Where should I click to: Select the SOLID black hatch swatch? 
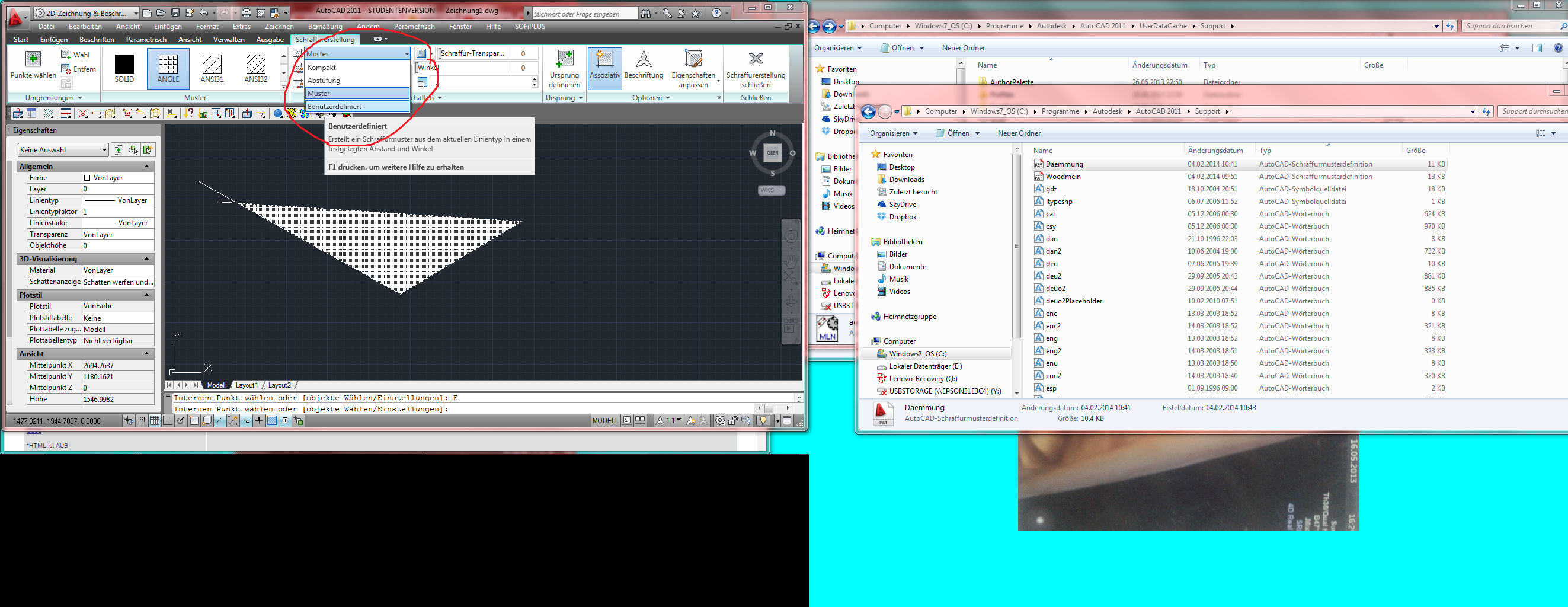(x=124, y=68)
